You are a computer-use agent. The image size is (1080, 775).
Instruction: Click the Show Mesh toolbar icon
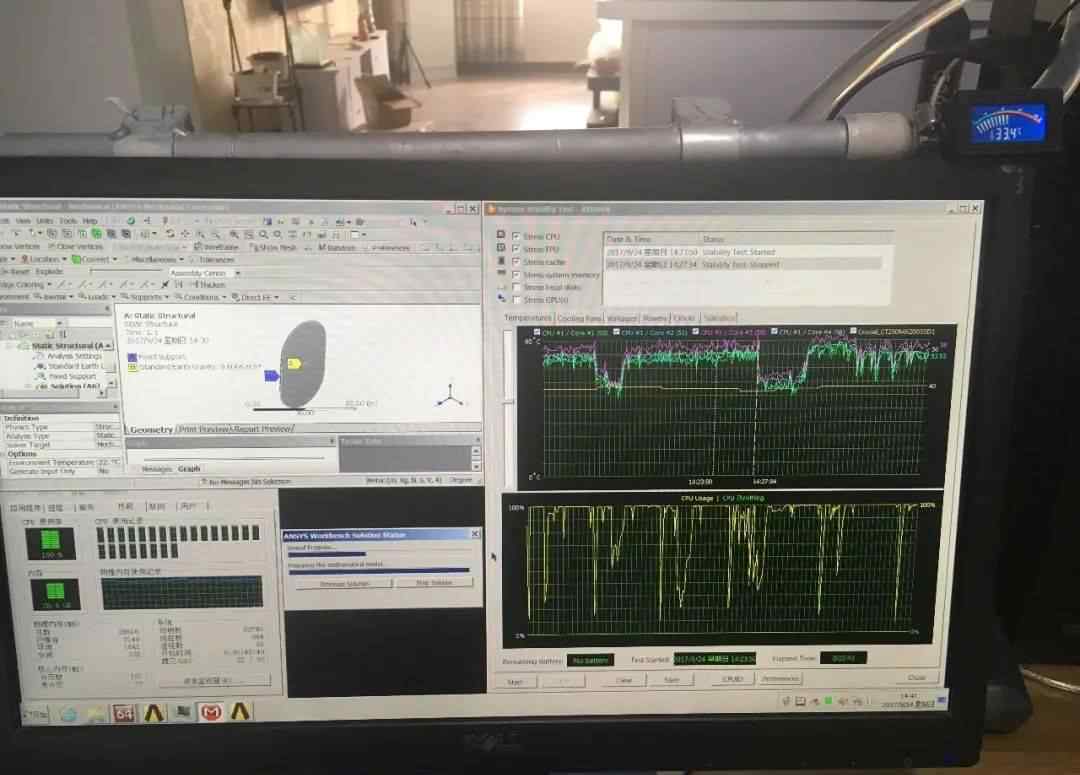pyautogui.click(x=273, y=247)
